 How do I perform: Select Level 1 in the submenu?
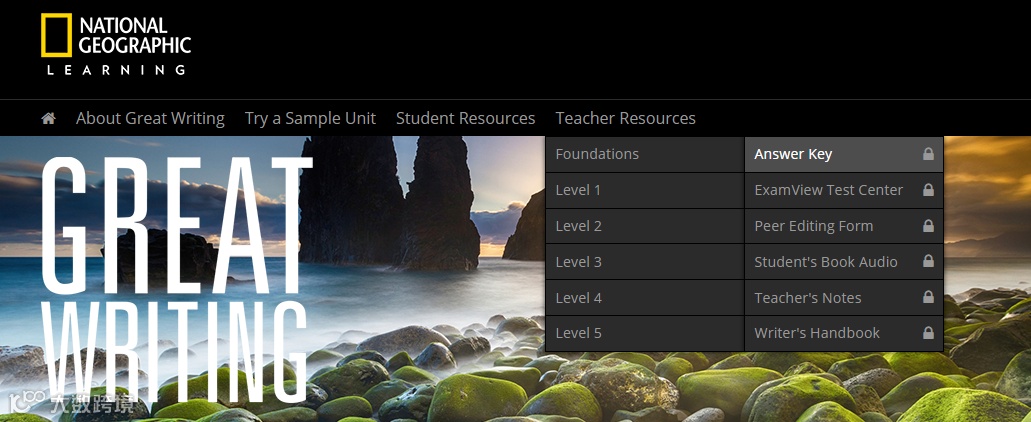tap(645, 191)
